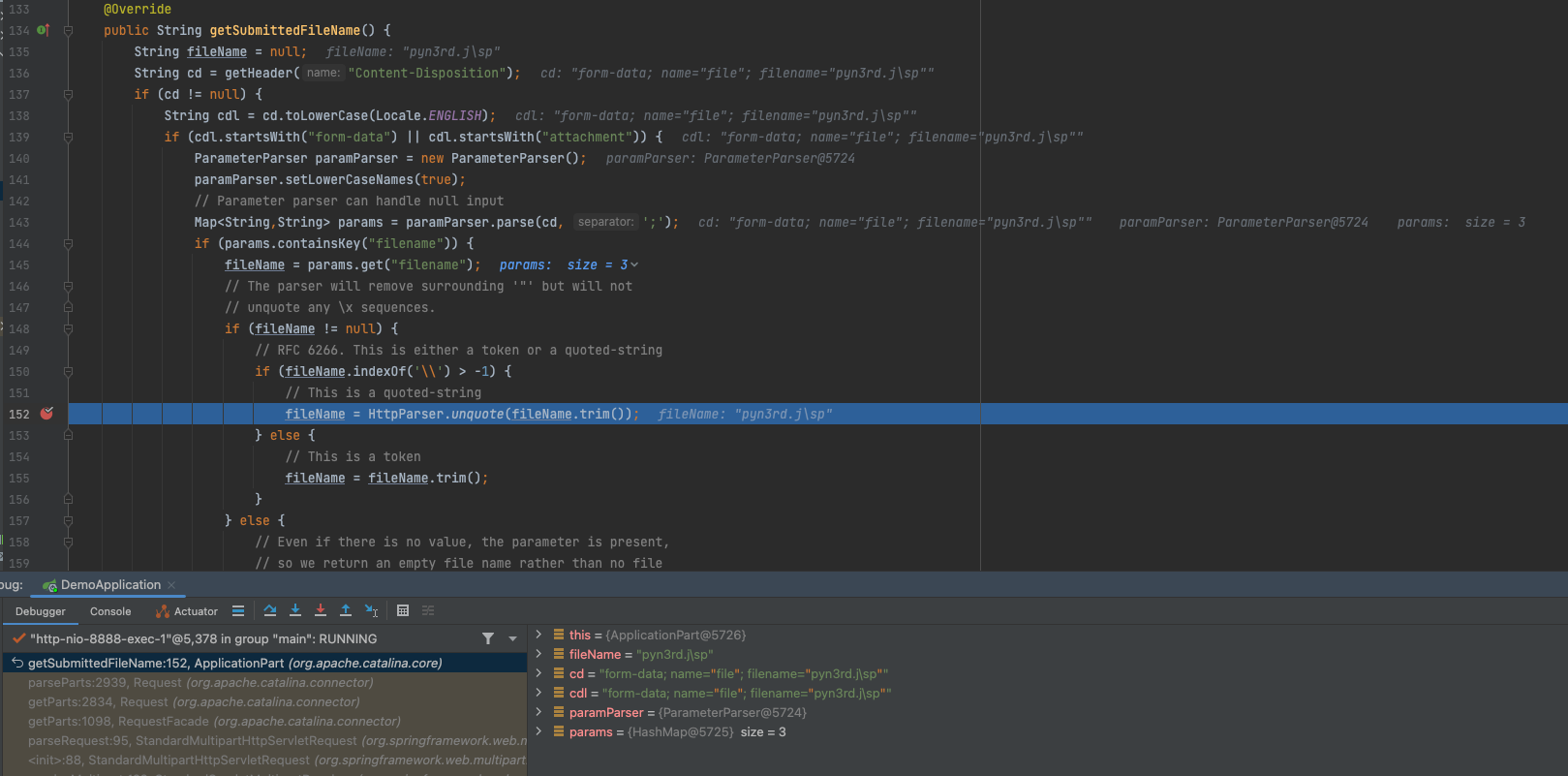
Task: Click the @Override annotation on line 133
Action: click(138, 9)
